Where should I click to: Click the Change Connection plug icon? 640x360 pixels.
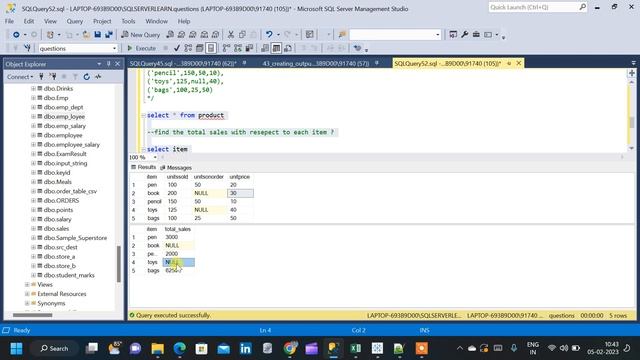27,48
